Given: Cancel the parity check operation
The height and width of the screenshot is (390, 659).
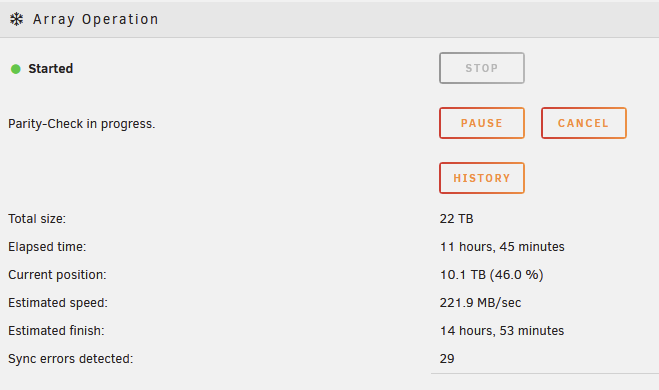Looking at the screenshot, I should click(583, 123).
